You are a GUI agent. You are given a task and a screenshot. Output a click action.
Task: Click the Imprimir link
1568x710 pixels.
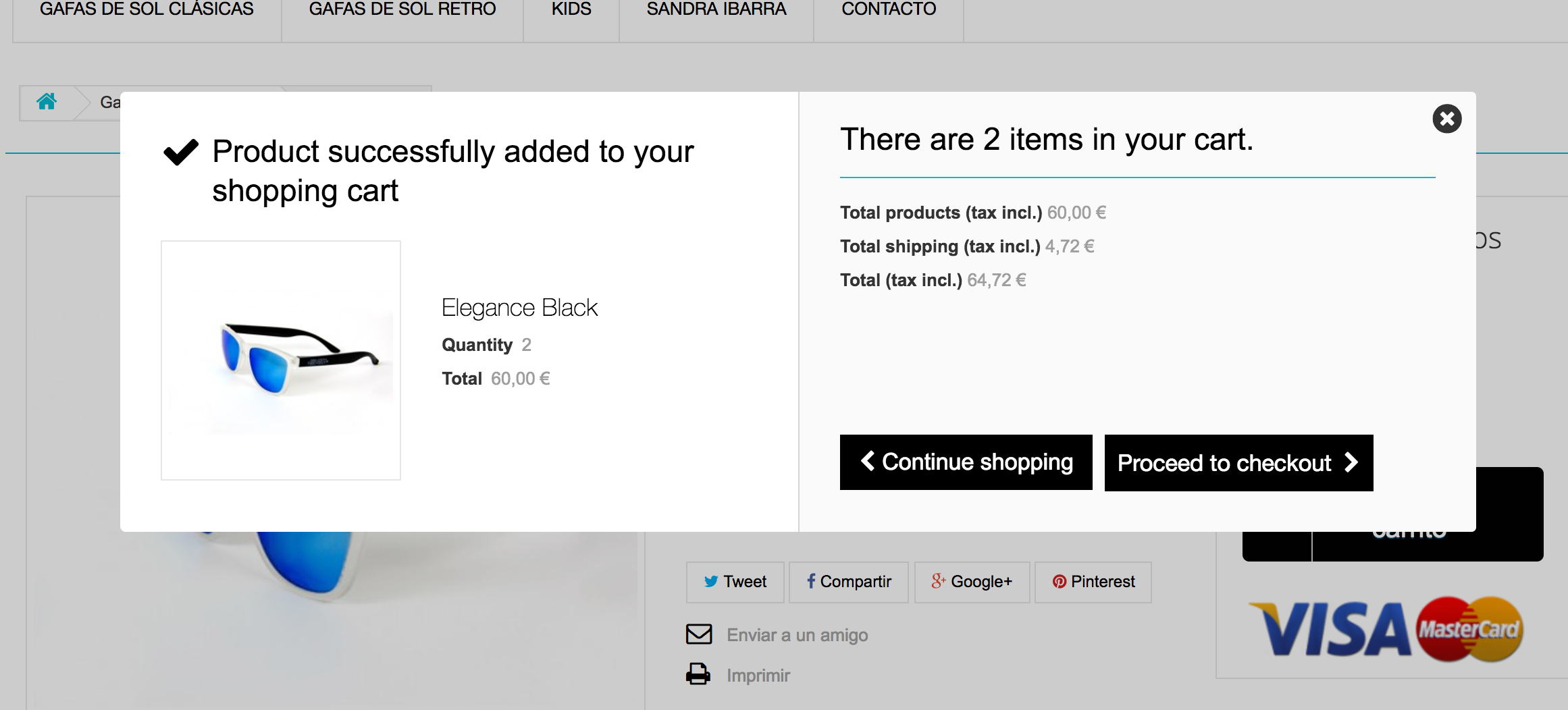(758, 676)
